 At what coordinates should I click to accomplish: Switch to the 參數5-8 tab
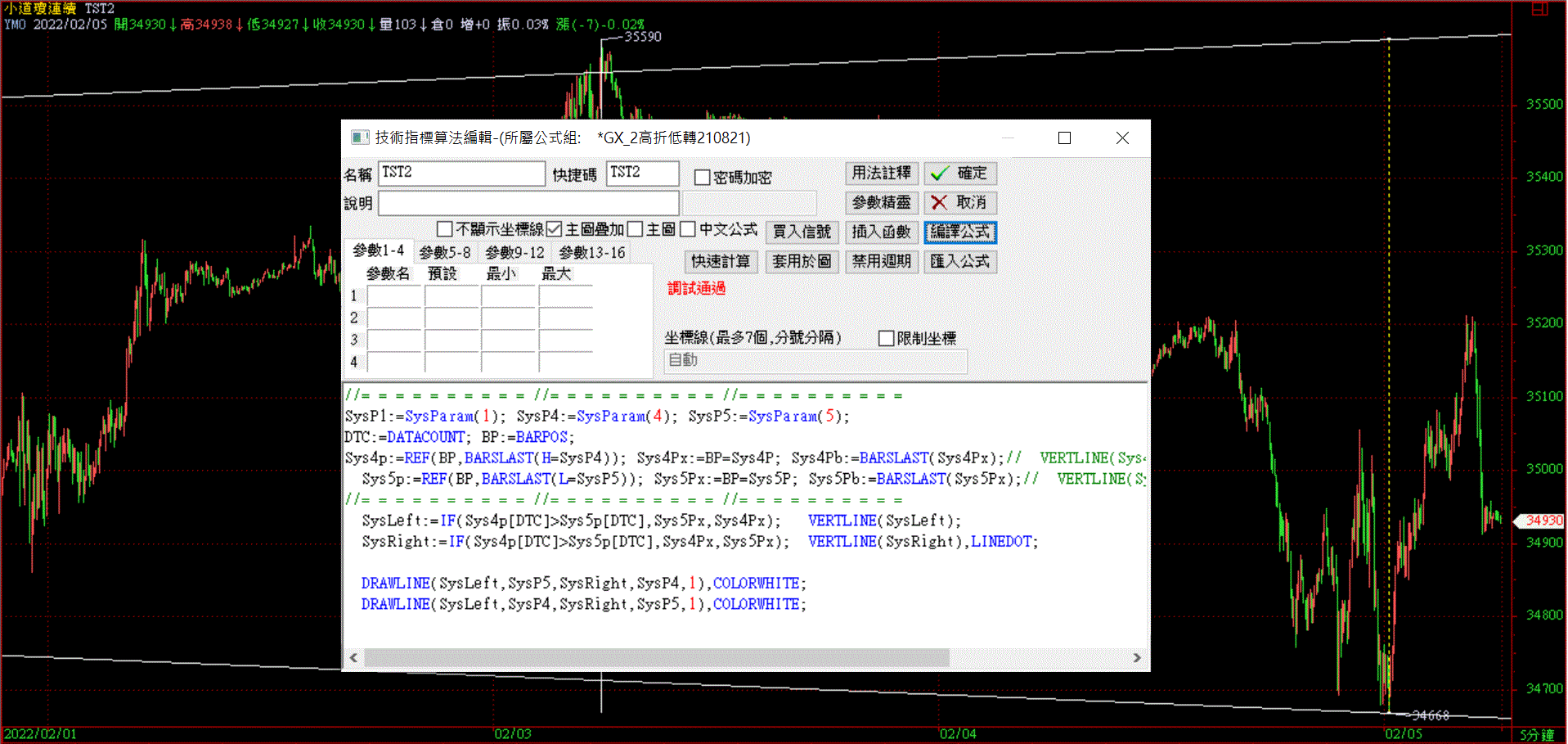click(x=445, y=253)
